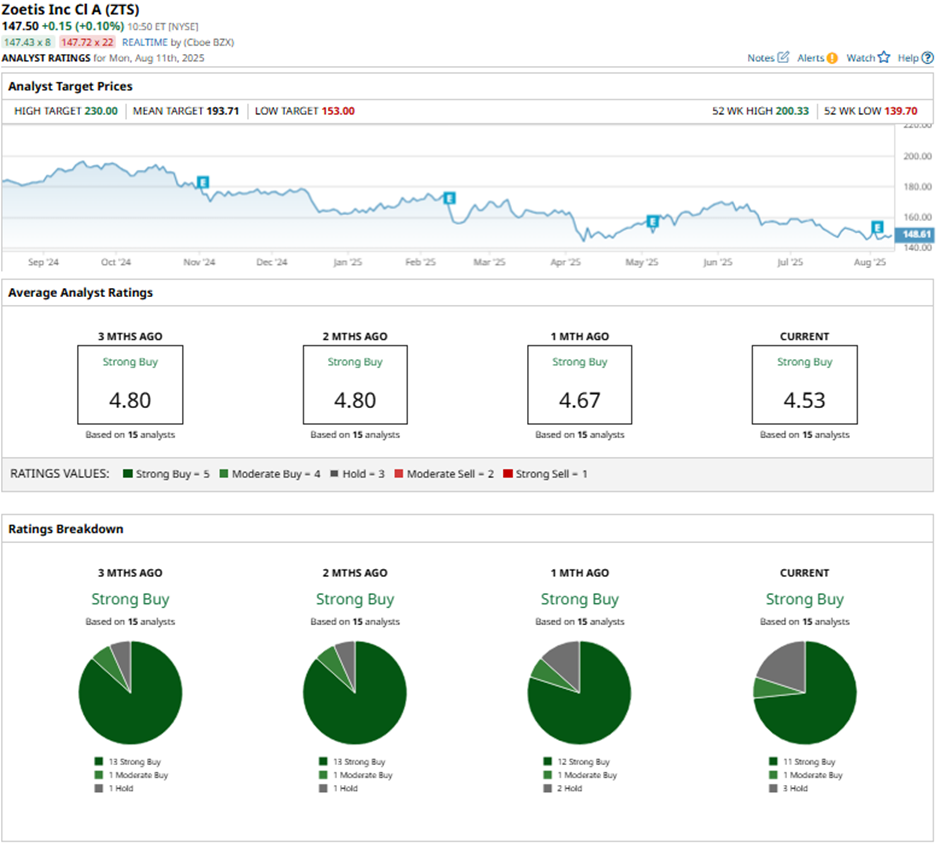Click the Jan '25 label on chart axis
Image resolution: width=940 pixels, height=848 pixels.
[348, 262]
